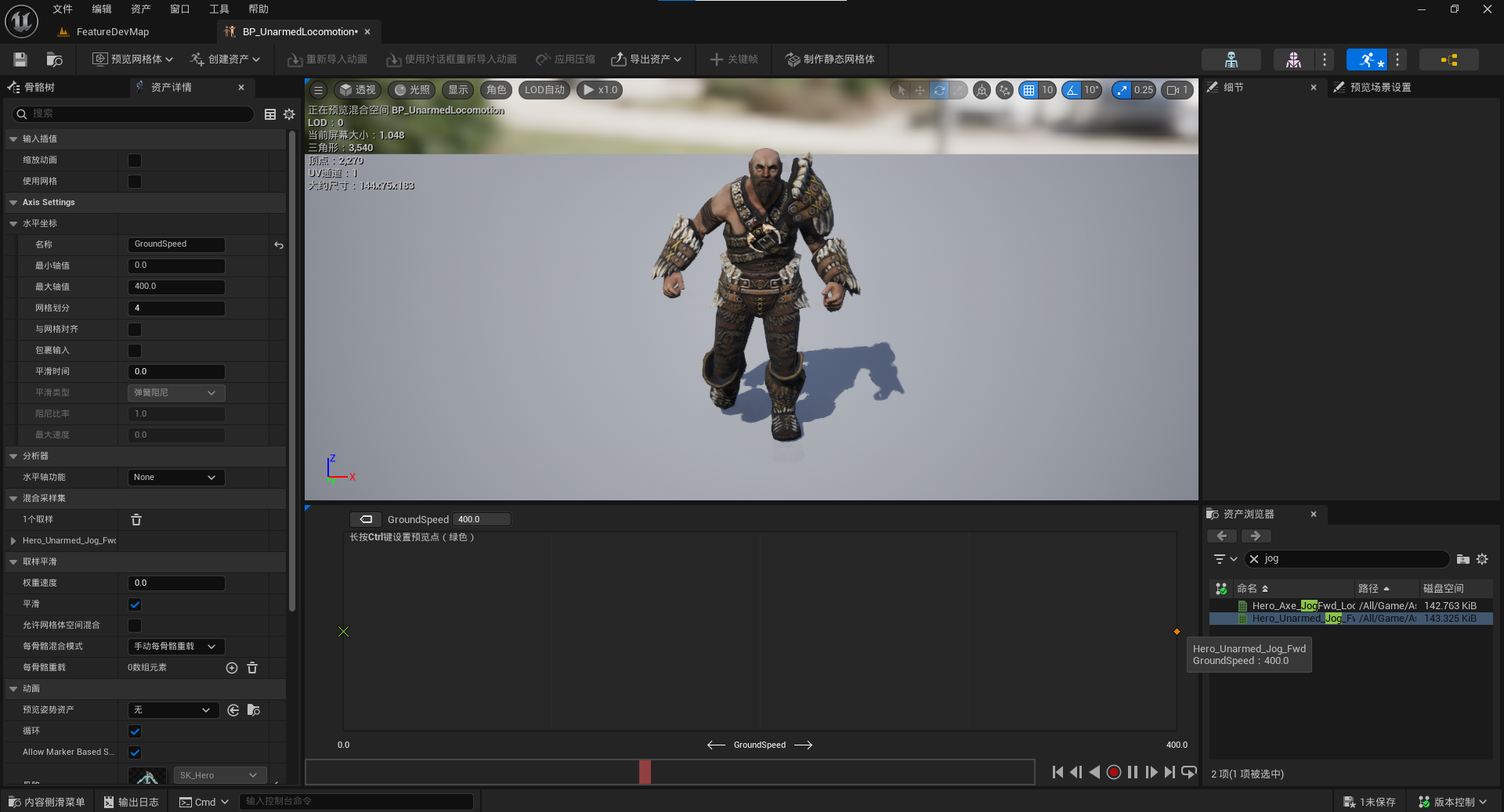Image resolution: width=1504 pixels, height=812 pixels.
Task: Show folder path in asset browser
Action: point(1462,559)
